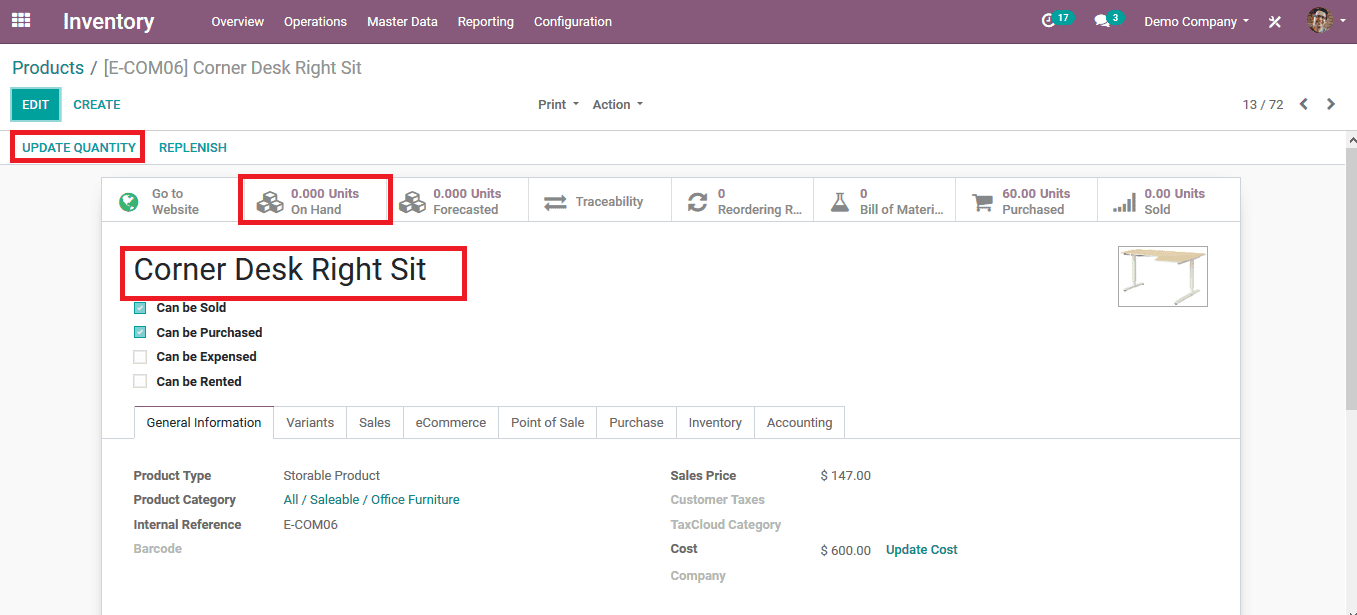This screenshot has height=615, width=1357.
Task: Open the Operations menu
Action: point(315,21)
